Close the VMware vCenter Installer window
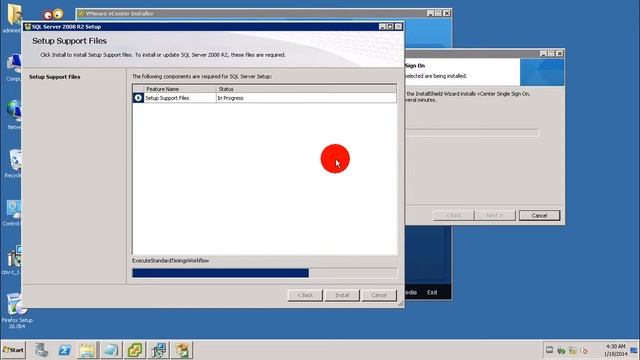Image resolution: width=640 pixels, height=360 pixels. pos(447,13)
